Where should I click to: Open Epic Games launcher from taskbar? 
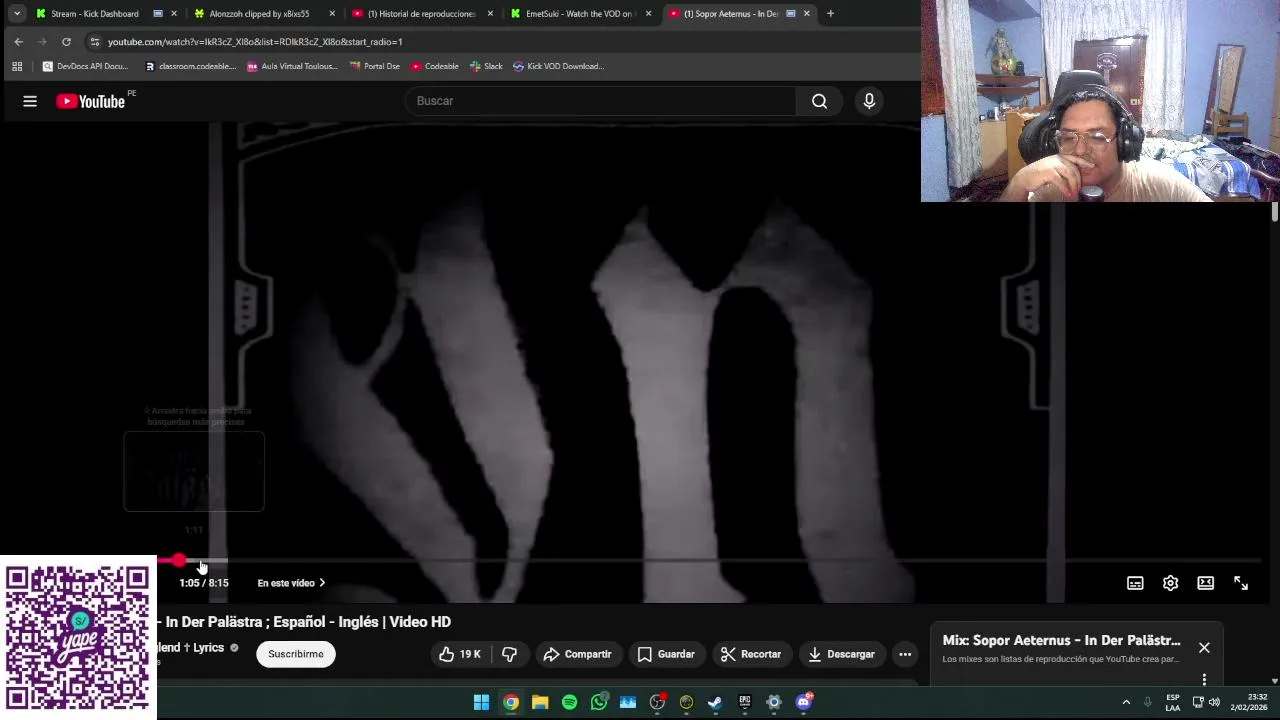(745, 702)
